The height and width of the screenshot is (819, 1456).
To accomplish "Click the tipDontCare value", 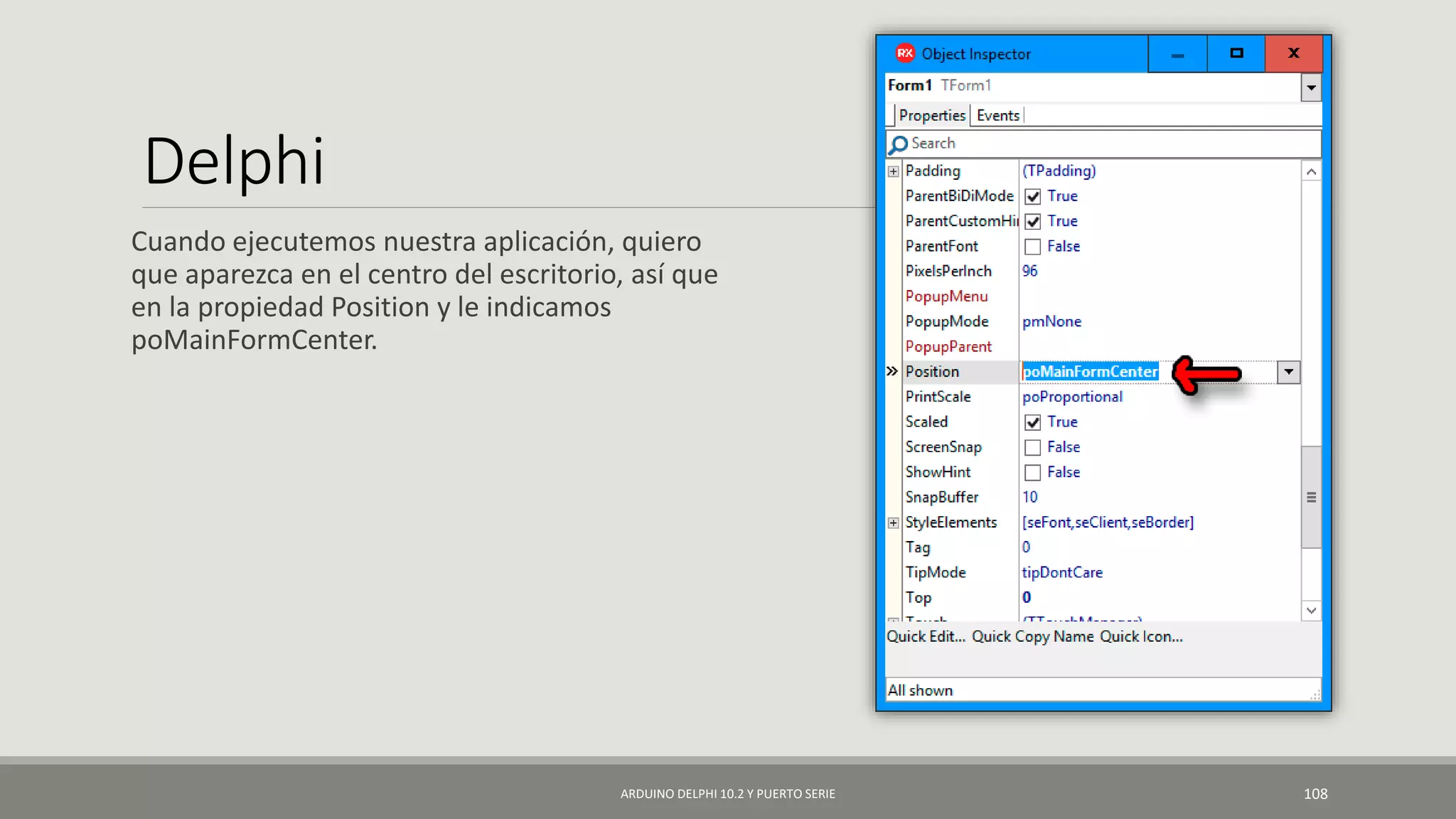I will click(1062, 573).
